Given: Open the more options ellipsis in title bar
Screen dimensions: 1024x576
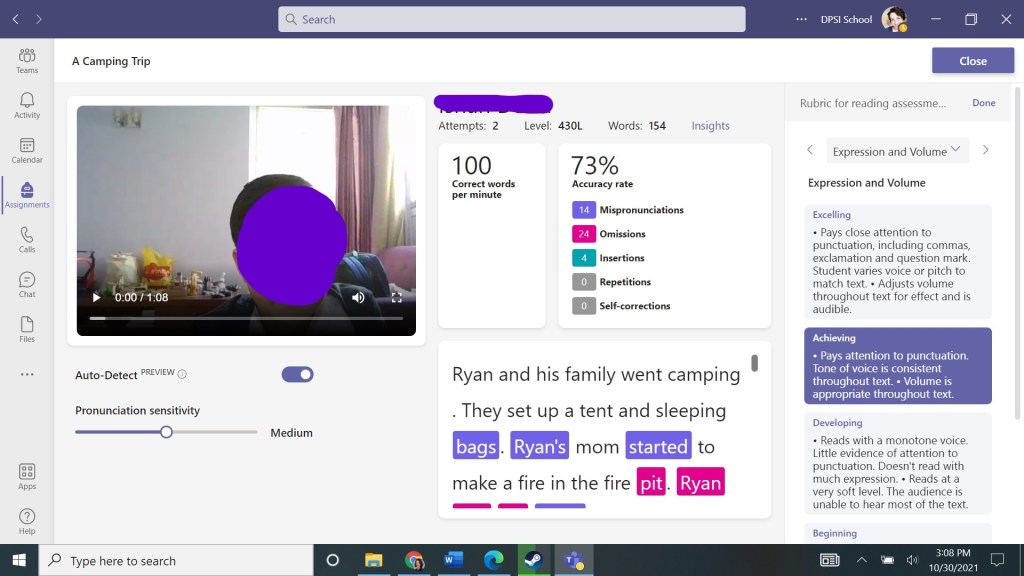Looking at the screenshot, I should 800,19.
